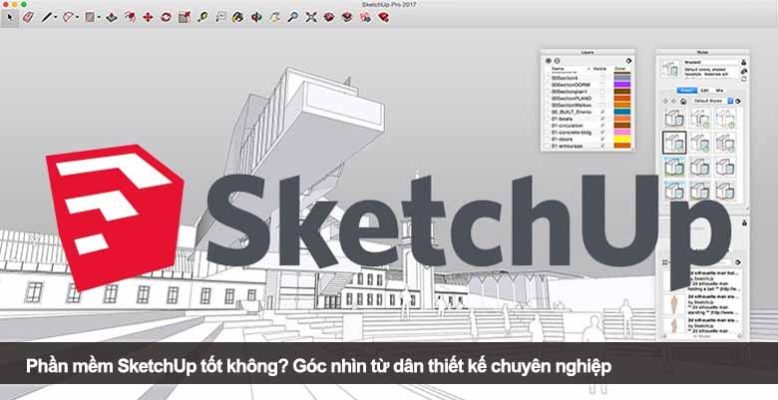Select the arrow Select tool
The height and width of the screenshot is (400, 778).
(10, 17)
